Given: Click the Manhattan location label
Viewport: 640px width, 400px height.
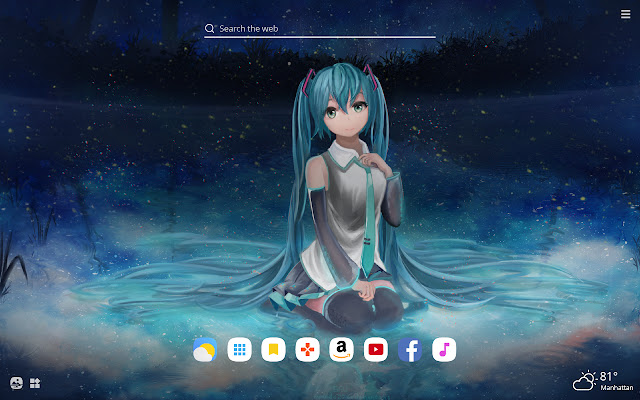Looking at the screenshot, I should (x=617, y=388).
